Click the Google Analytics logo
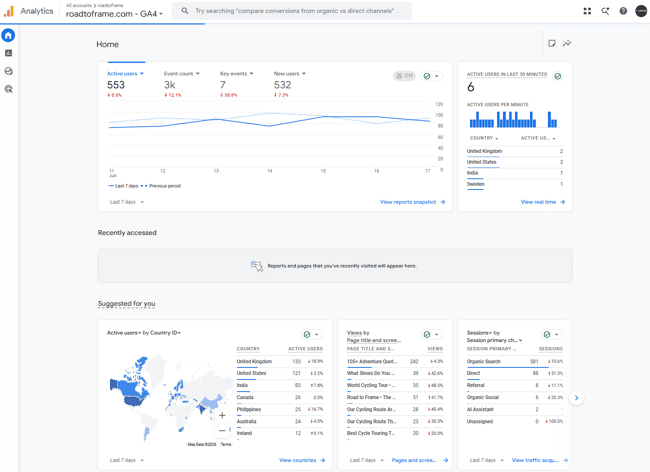The height and width of the screenshot is (472, 650). (x=9, y=11)
